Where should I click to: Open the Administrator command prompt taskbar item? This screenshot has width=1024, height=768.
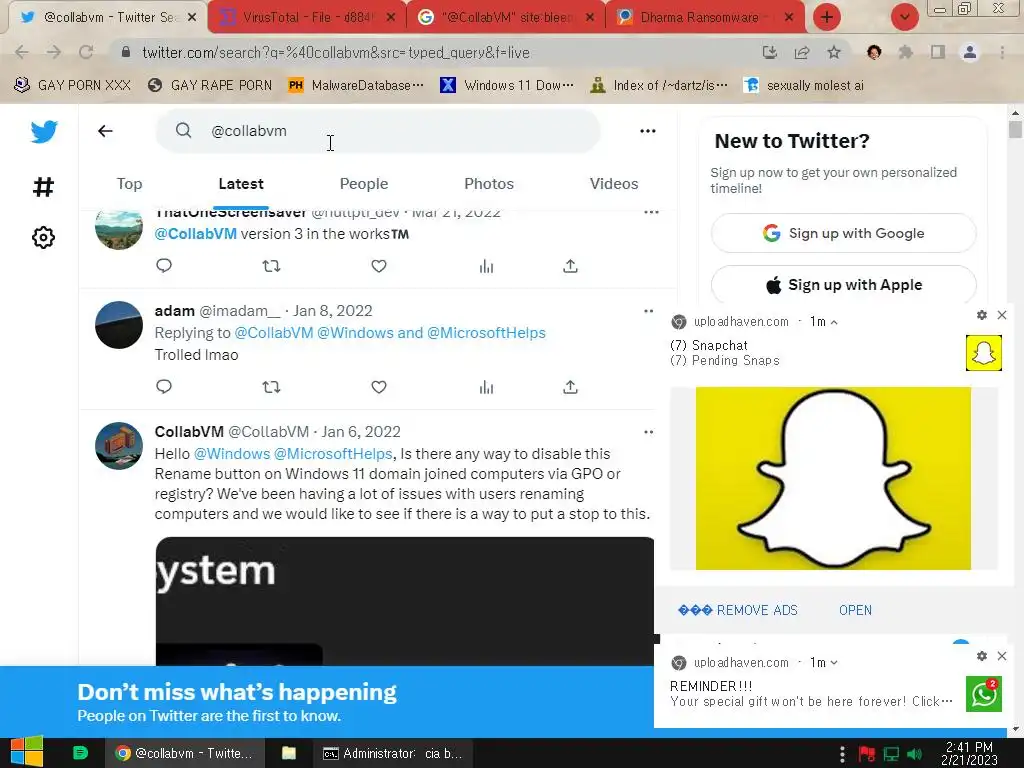(392, 754)
